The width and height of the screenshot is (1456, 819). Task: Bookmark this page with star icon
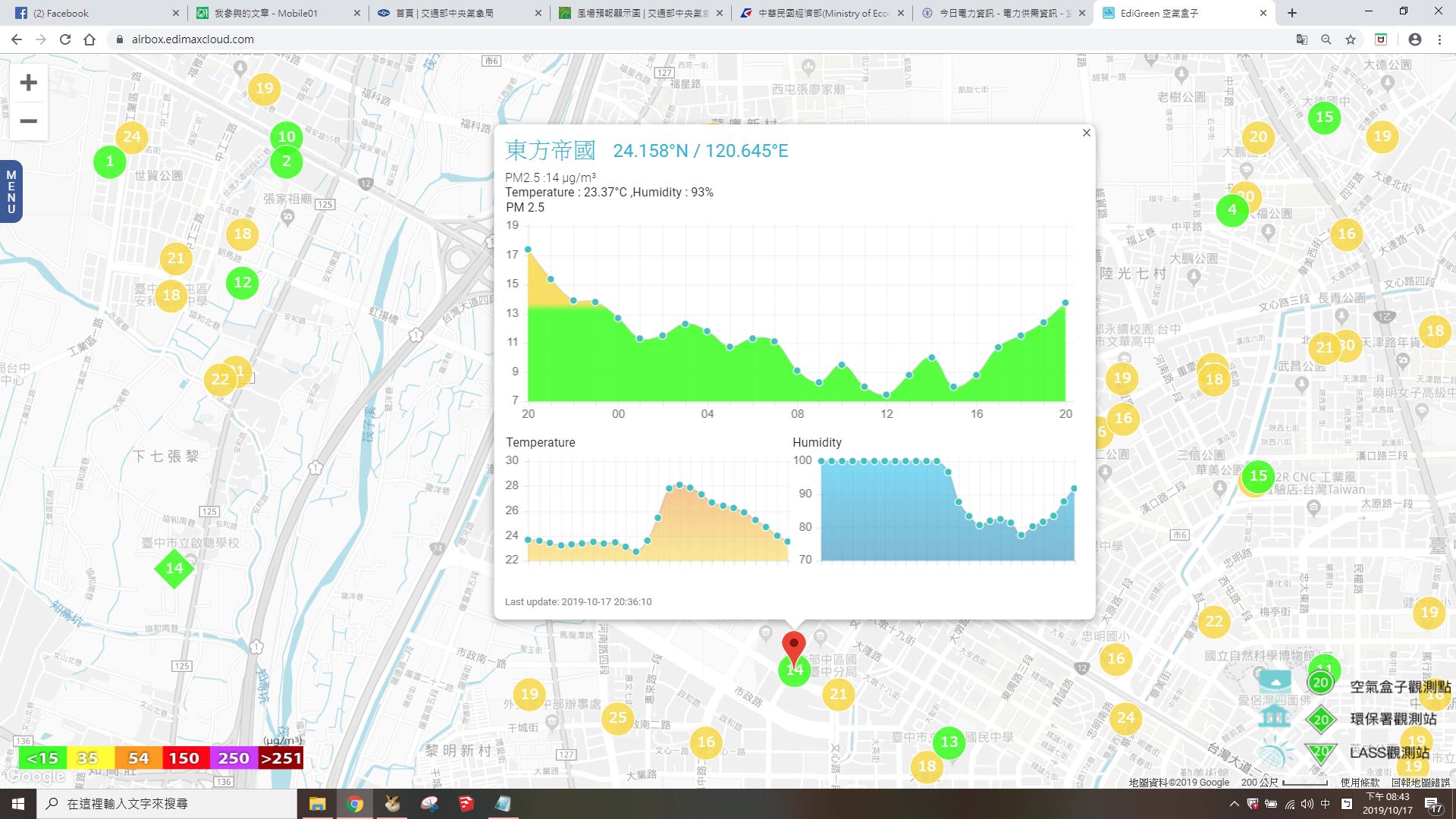1351,39
